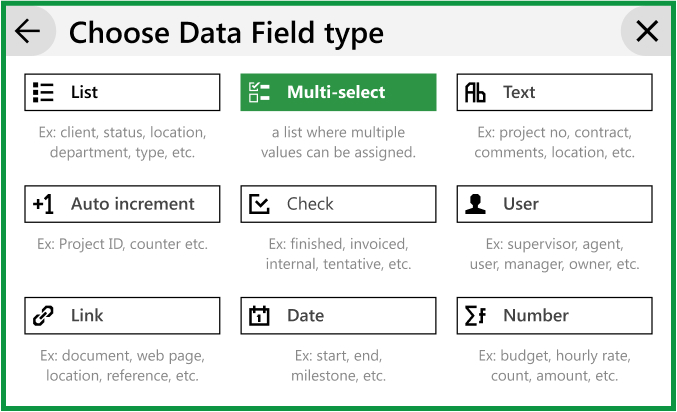Click the checkmark box icon
This screenshot has width=677, height=412.
259,204
